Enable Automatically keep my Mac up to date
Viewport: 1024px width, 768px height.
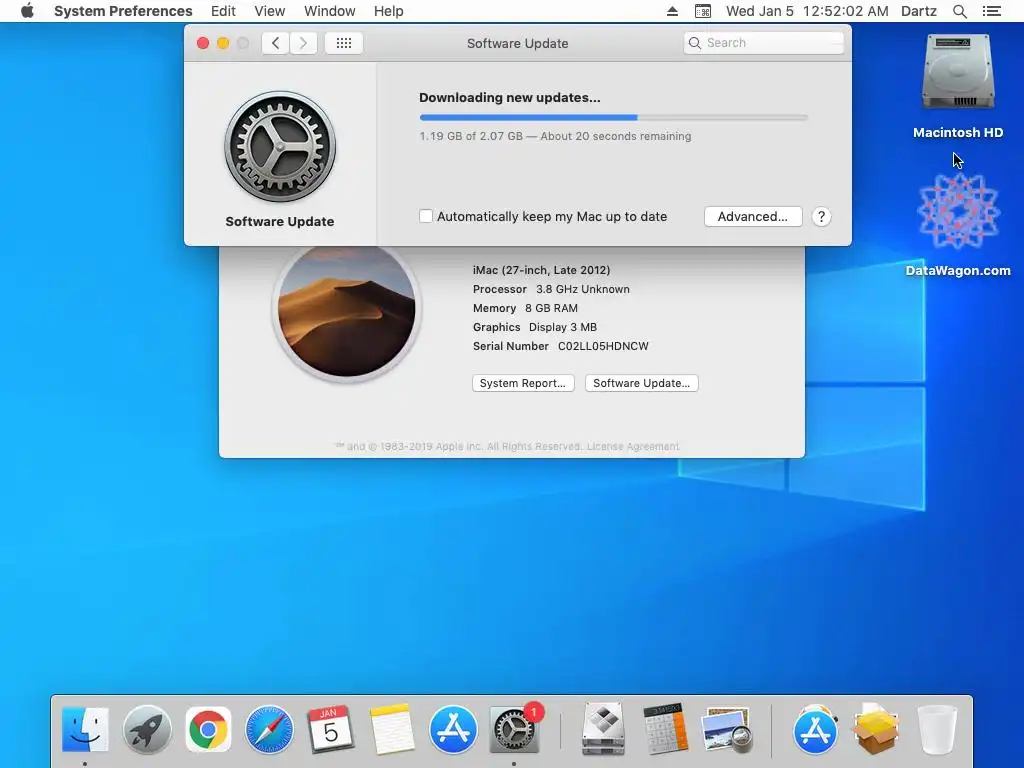pyautogui.click(x=426, y=216)
